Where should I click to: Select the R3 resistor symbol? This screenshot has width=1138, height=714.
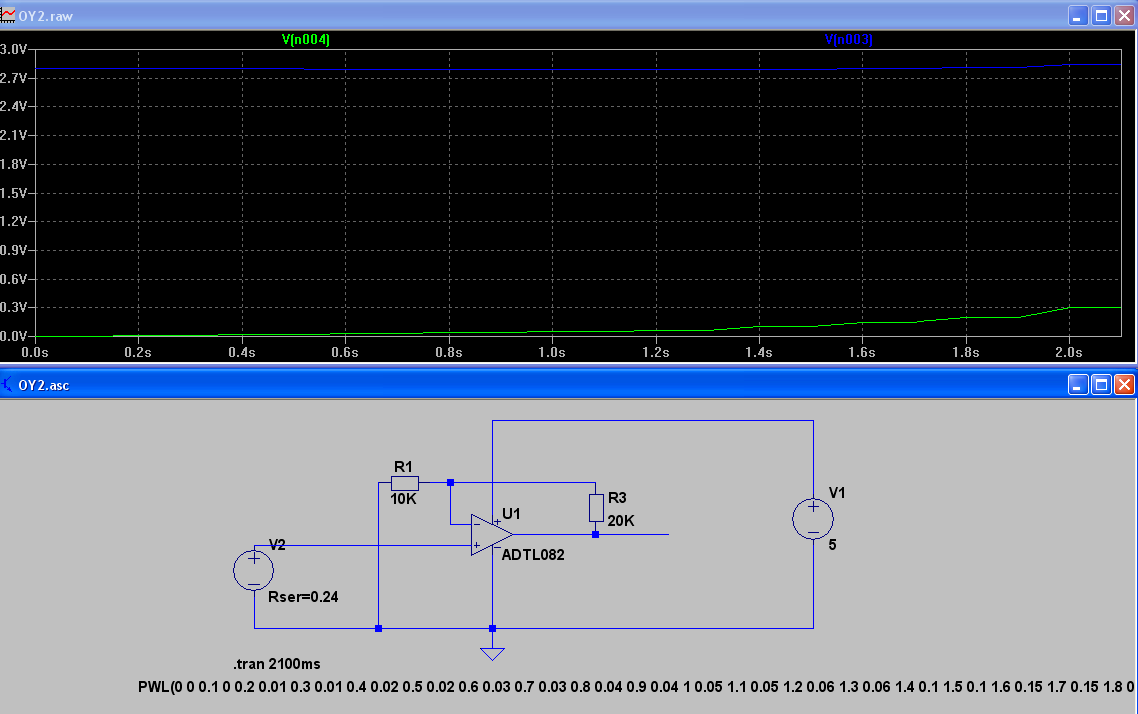click(x=595, y=508)
